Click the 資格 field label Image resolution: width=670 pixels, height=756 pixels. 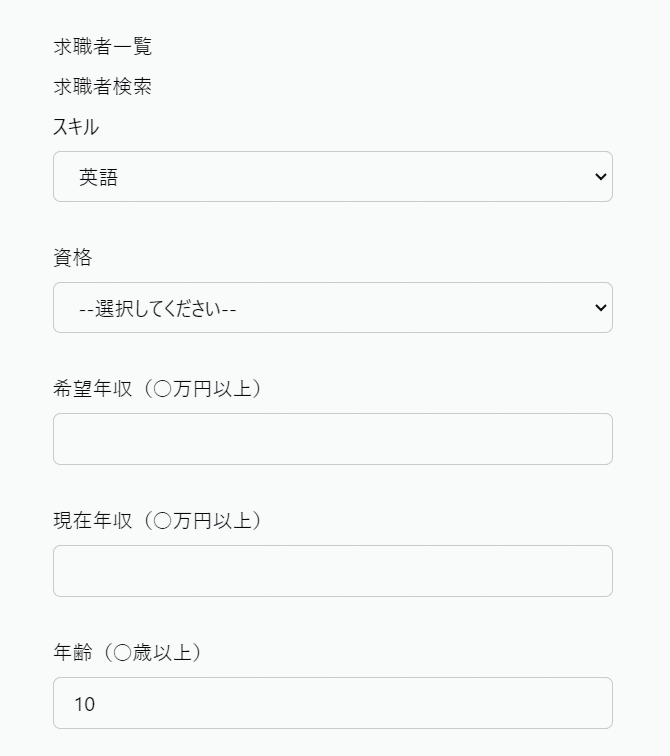click(x=72, y=258)
